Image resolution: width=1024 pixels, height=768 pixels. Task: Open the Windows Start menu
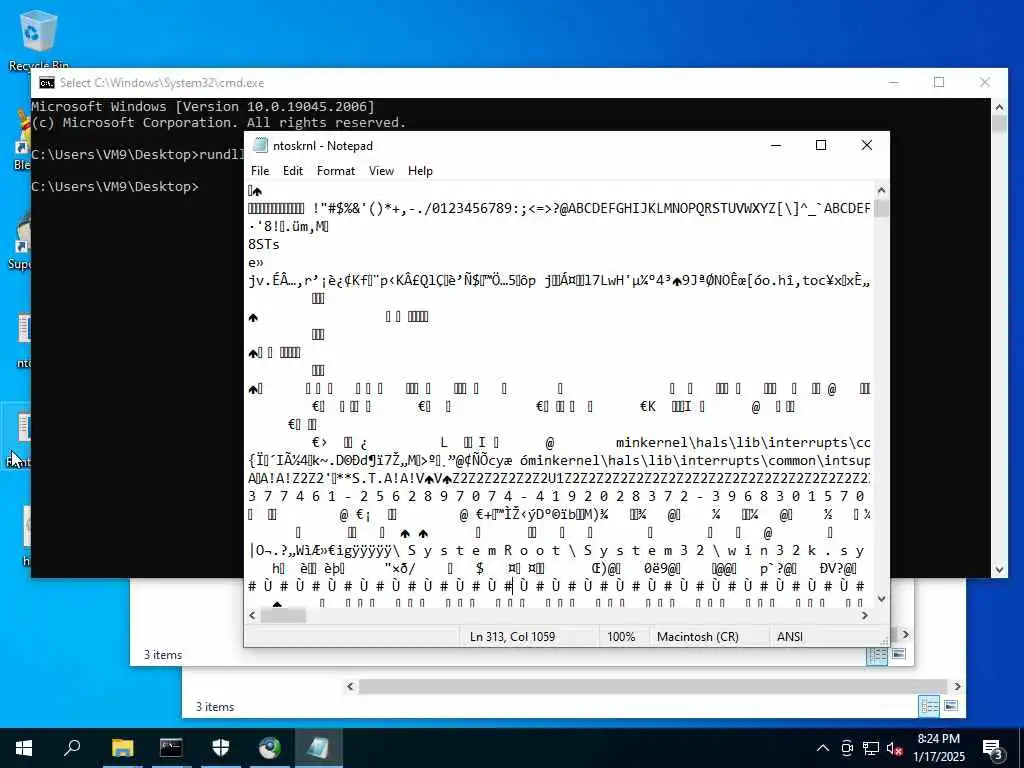(x=24, y=748)
